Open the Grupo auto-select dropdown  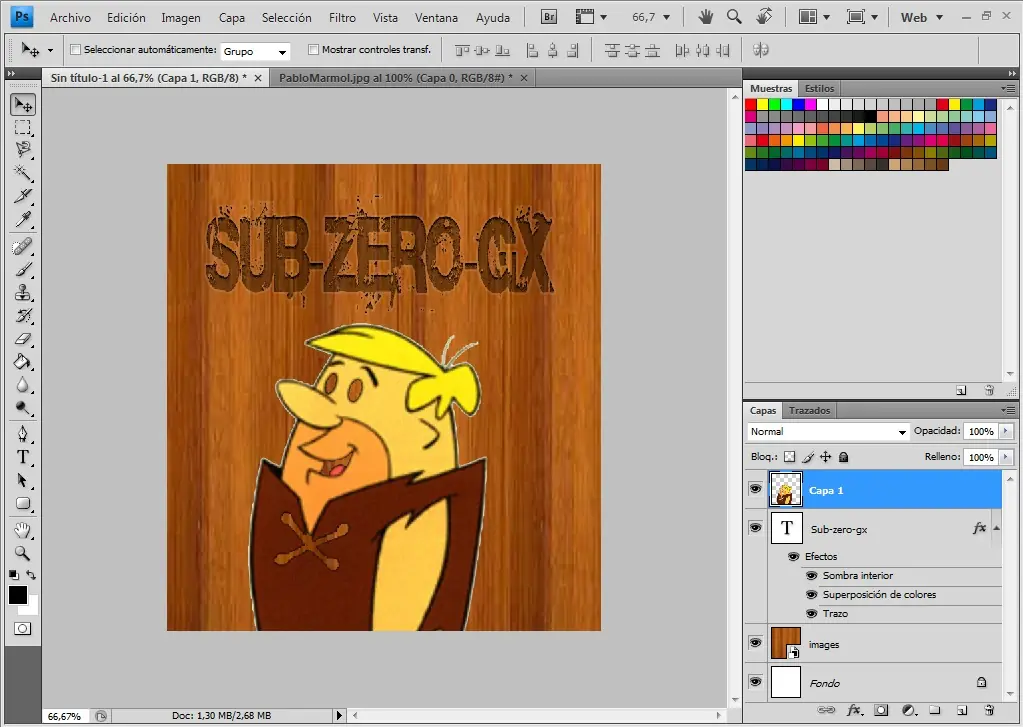255,51
